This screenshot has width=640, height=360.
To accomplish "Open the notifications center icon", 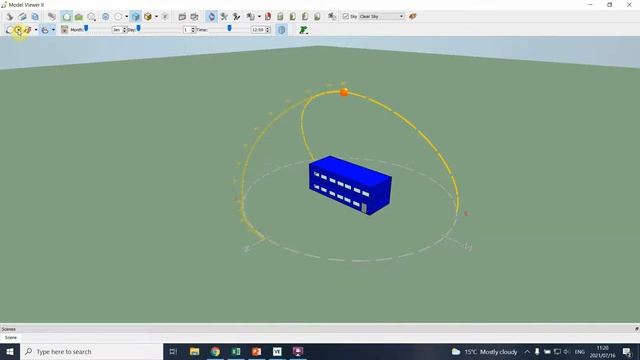I will [x=627, y=351].
